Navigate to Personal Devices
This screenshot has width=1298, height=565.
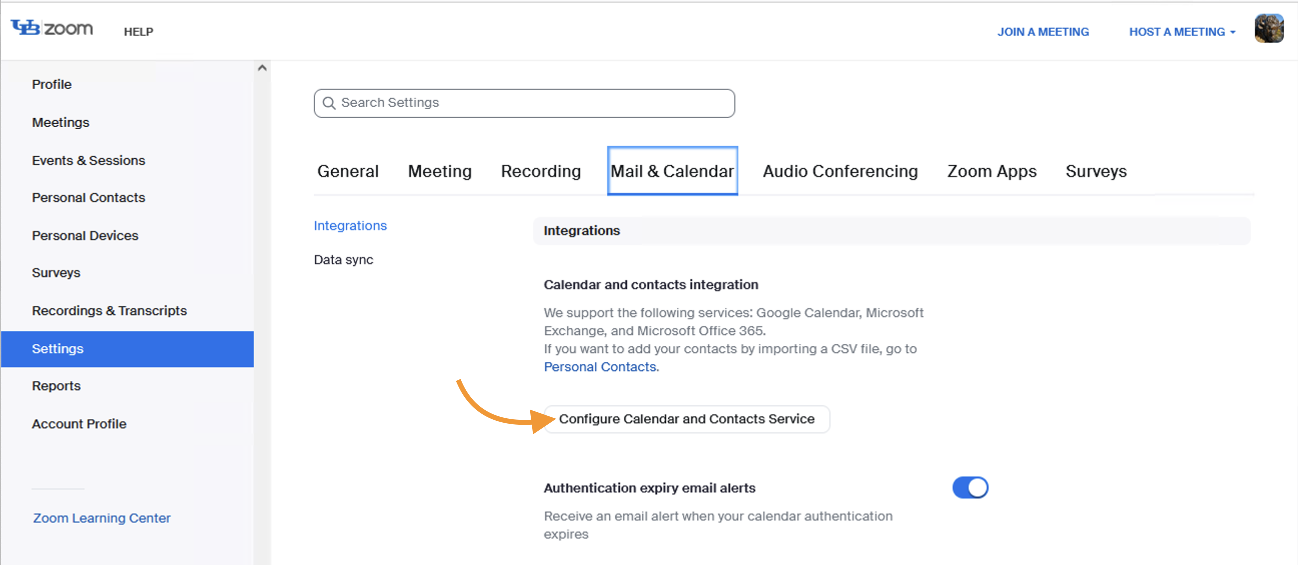(85, 236)
